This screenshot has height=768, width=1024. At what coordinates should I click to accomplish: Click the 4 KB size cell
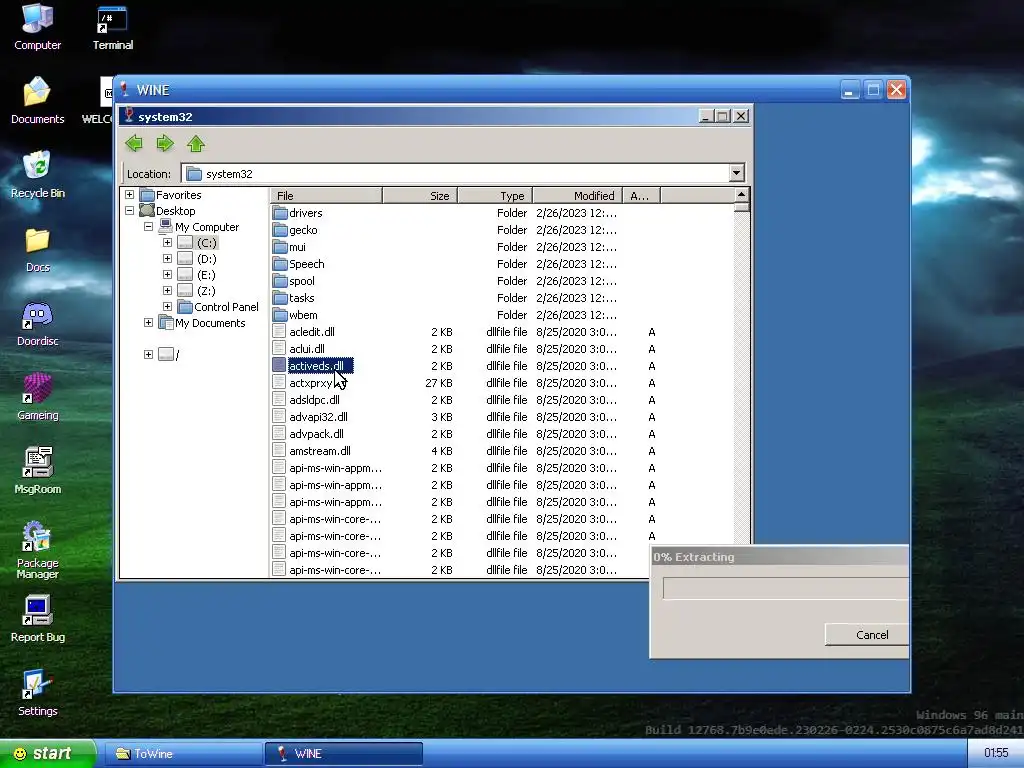pos(441,451)
